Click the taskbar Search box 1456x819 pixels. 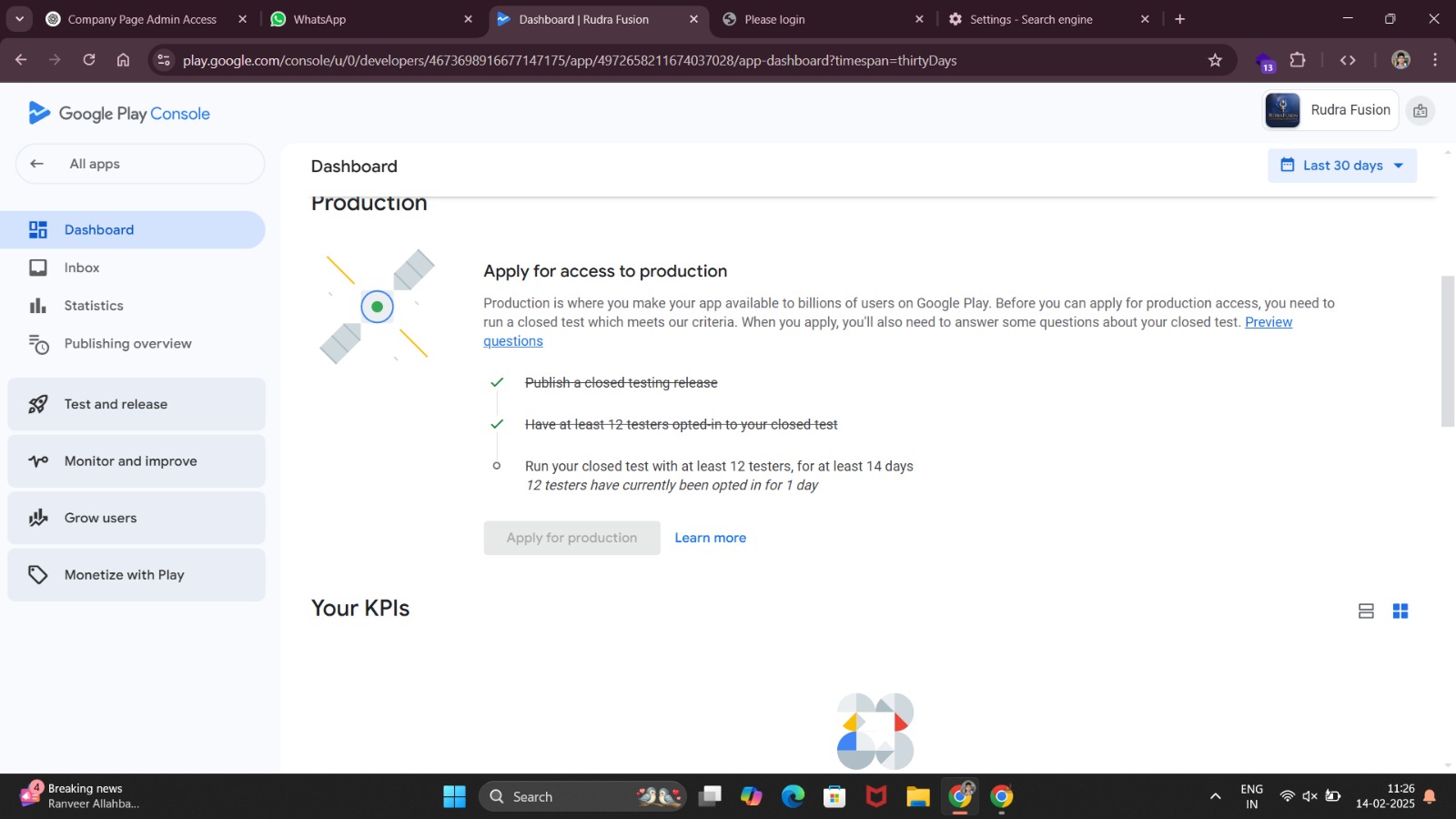click(582, 797)
